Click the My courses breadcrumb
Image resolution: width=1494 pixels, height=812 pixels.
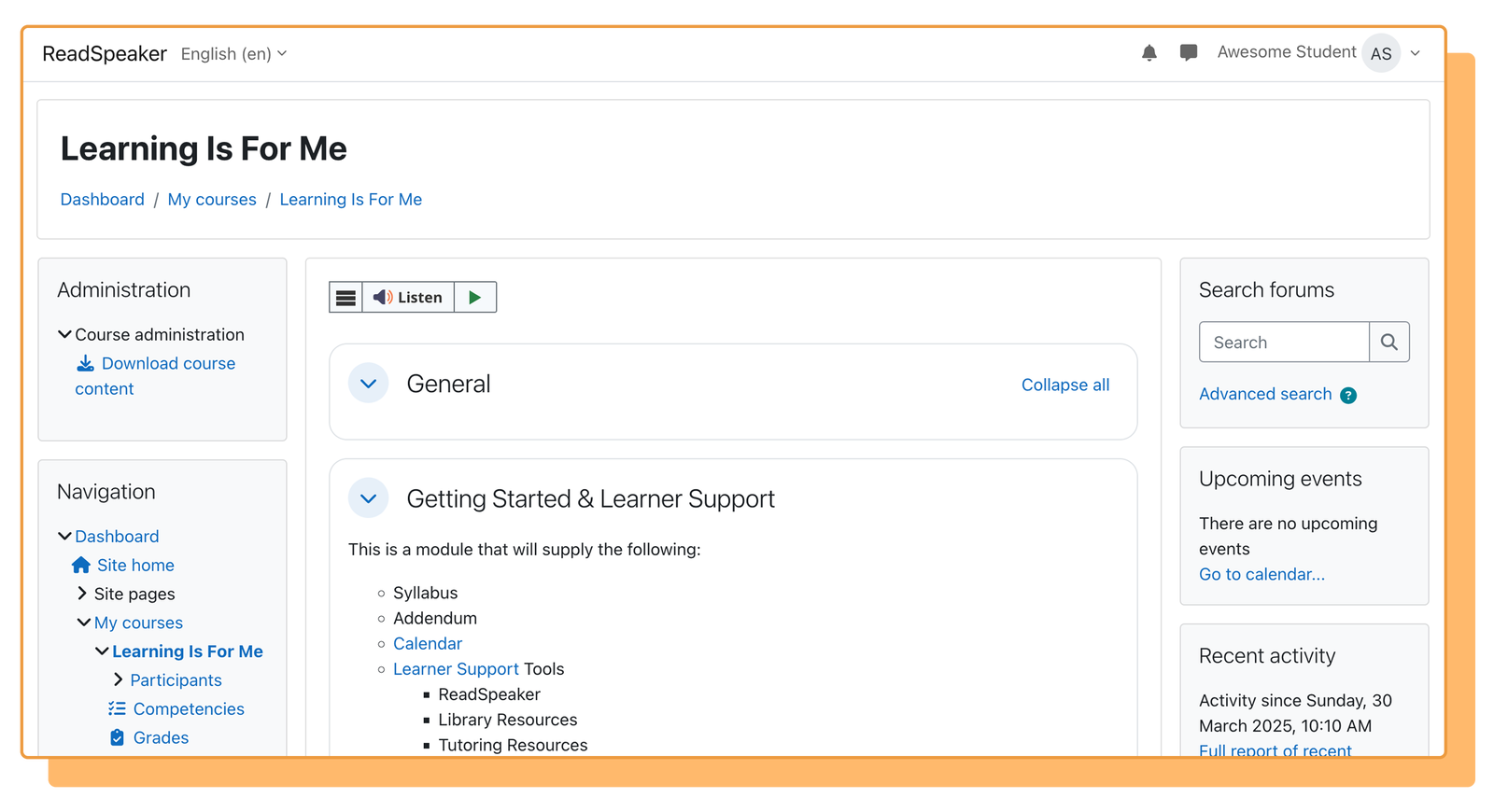click(x=212, y=199)
